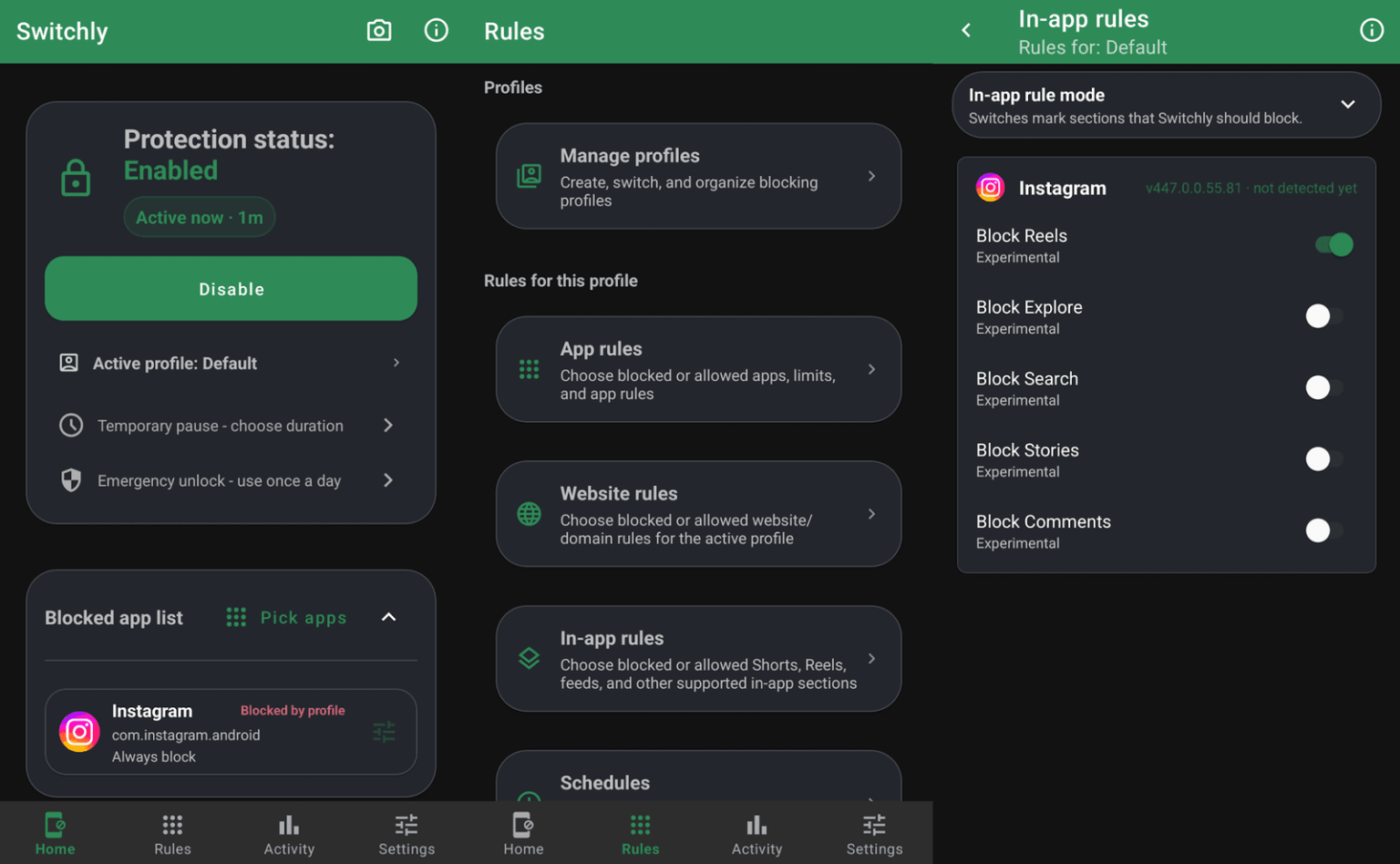Tap the camera icon in Switchly header
The image size is (1400, 864).
coord(379,31)
